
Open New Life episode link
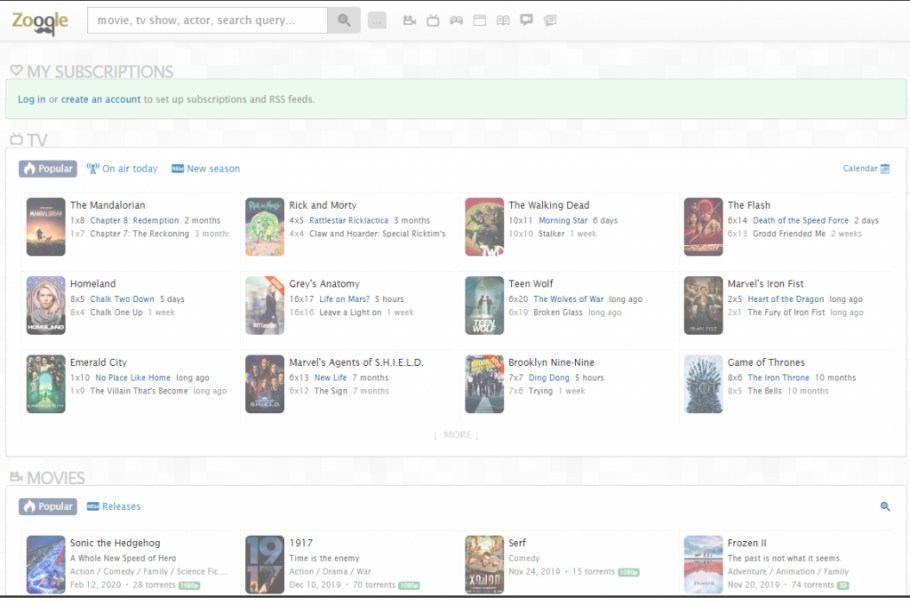click(x=330, y=378)
